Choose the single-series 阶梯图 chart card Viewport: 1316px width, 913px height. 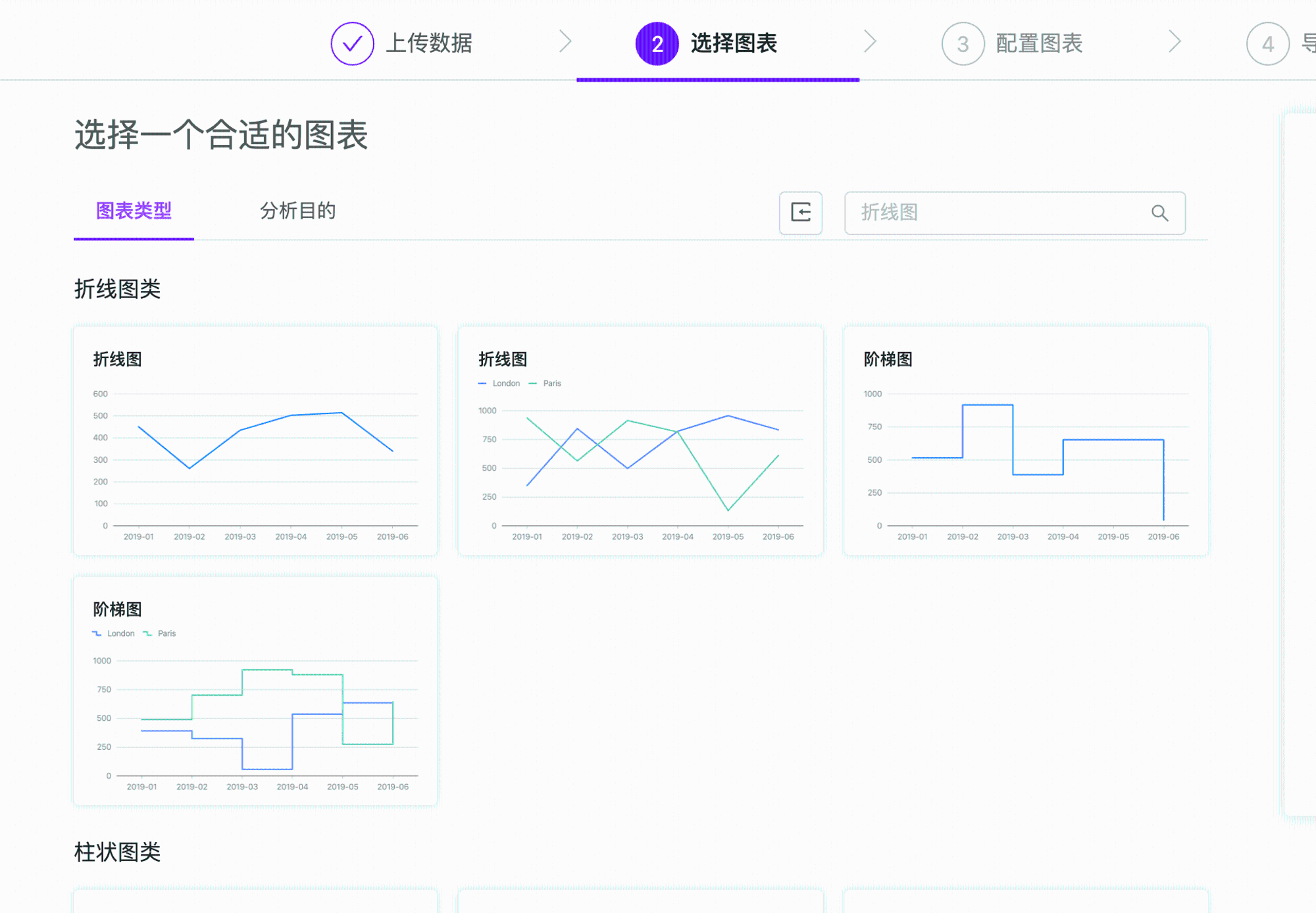1026,440
